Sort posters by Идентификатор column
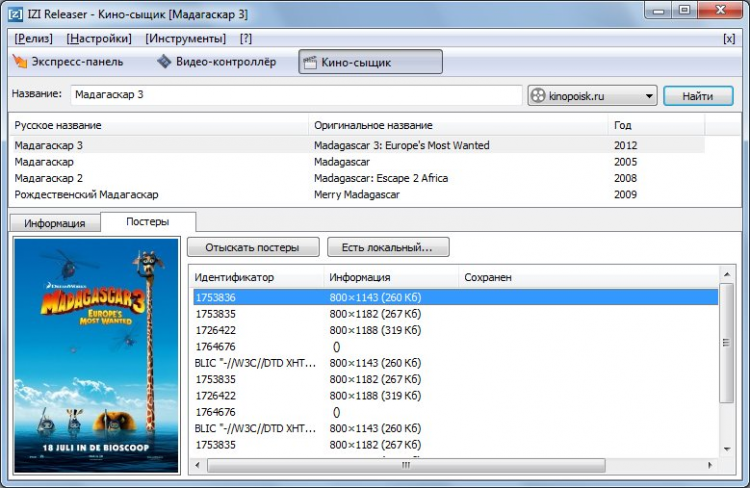 point(258,277)
